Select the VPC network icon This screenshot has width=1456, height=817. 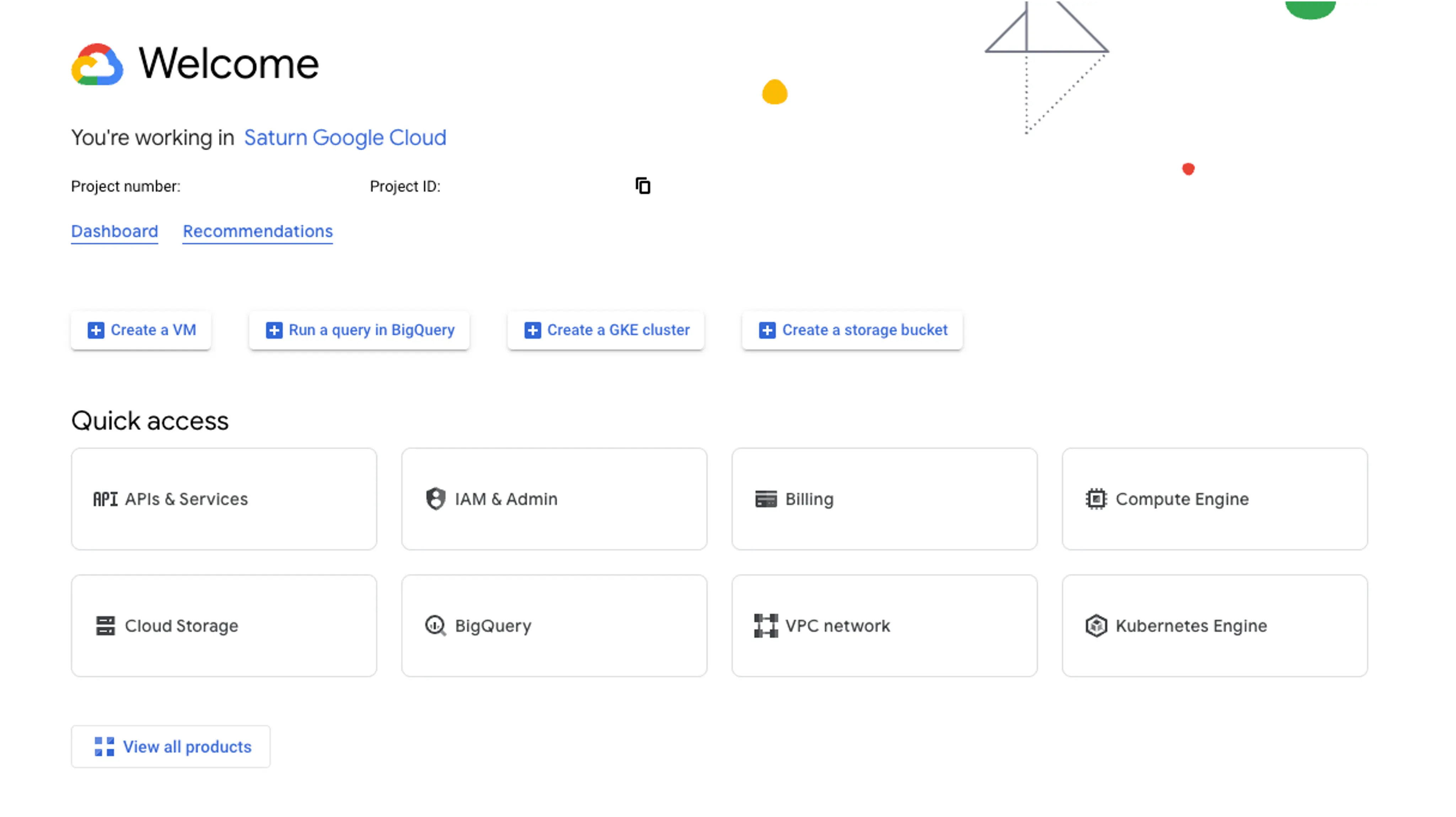[766, 625]
